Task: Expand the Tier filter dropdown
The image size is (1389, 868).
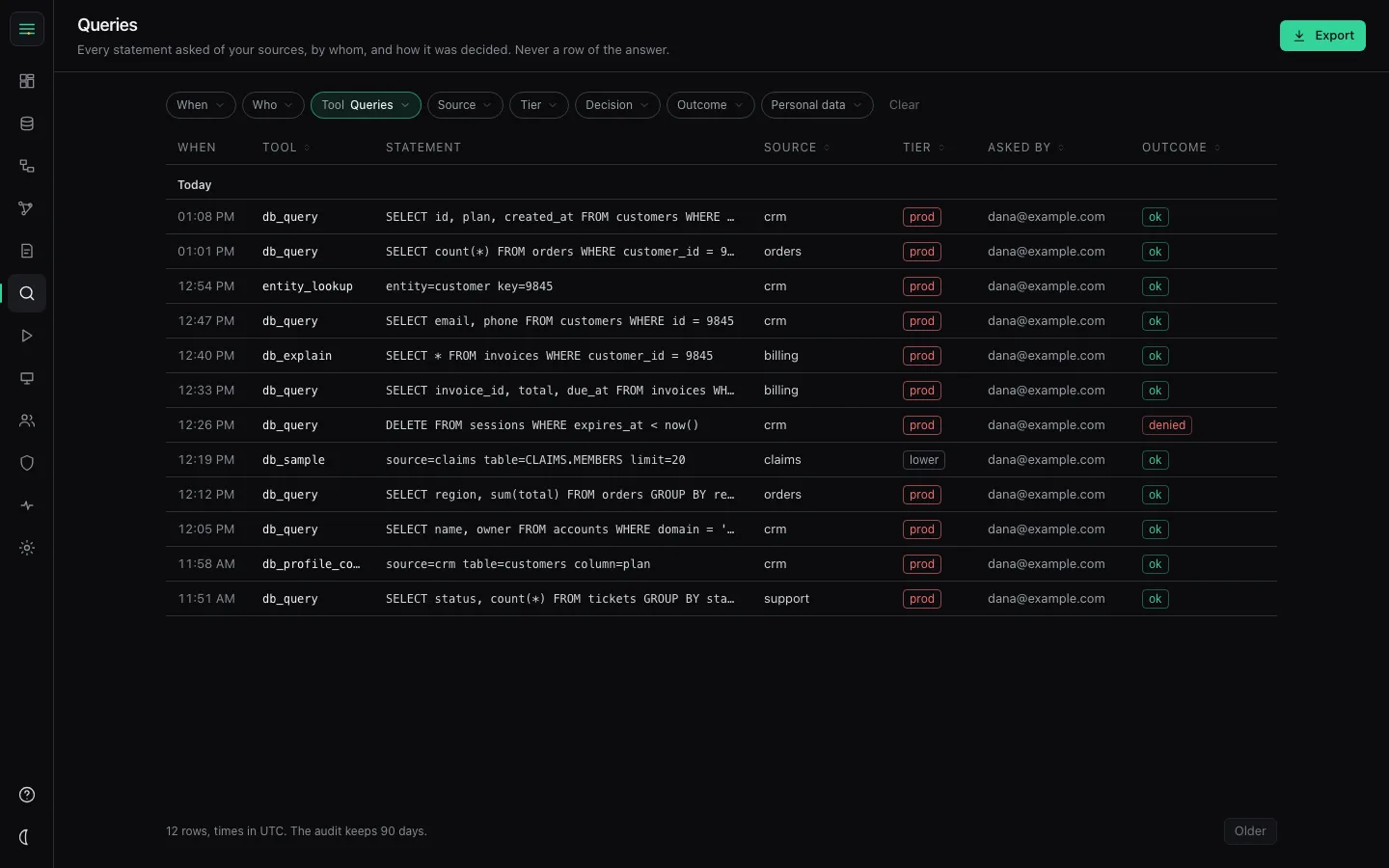Action: click(539, 105)
